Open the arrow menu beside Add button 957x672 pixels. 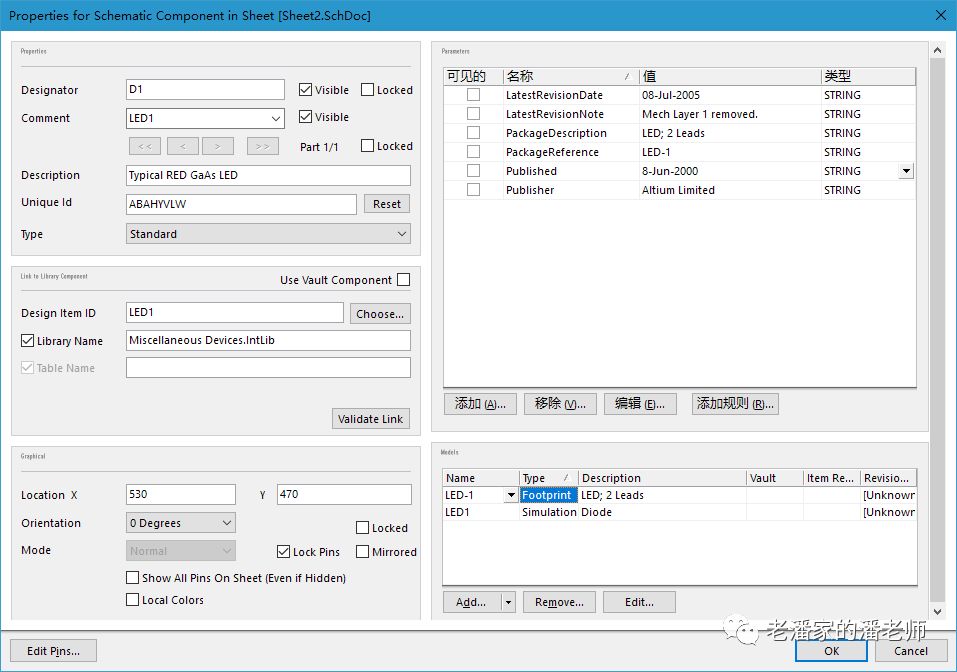click(x=509, y=602)
